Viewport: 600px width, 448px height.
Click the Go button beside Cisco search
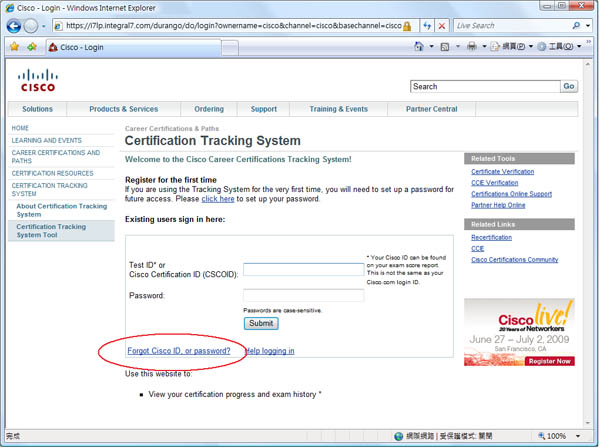coord(568,87)
